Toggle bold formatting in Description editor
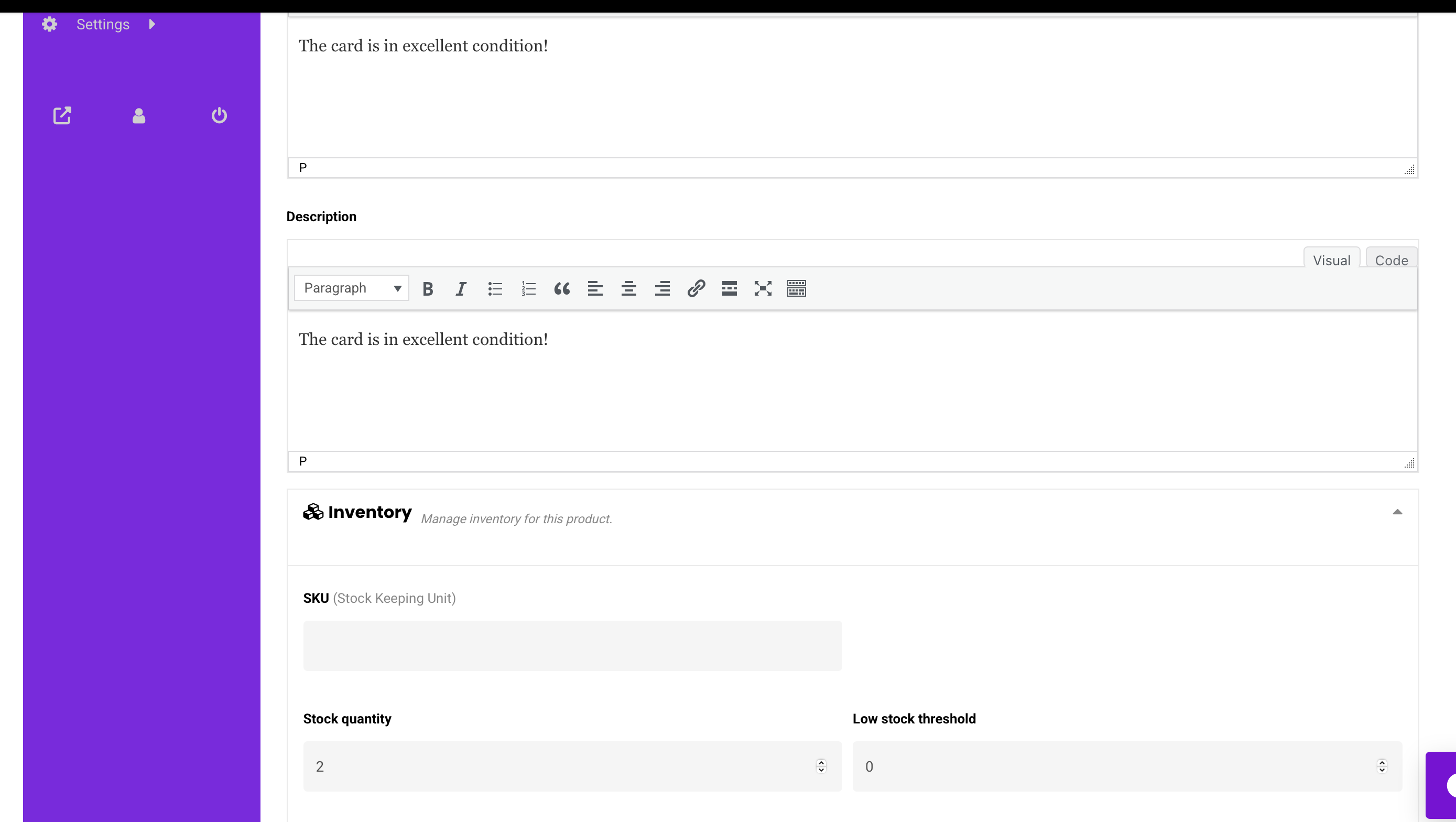This screenshot has width=1456, height=822. (428, 289)
